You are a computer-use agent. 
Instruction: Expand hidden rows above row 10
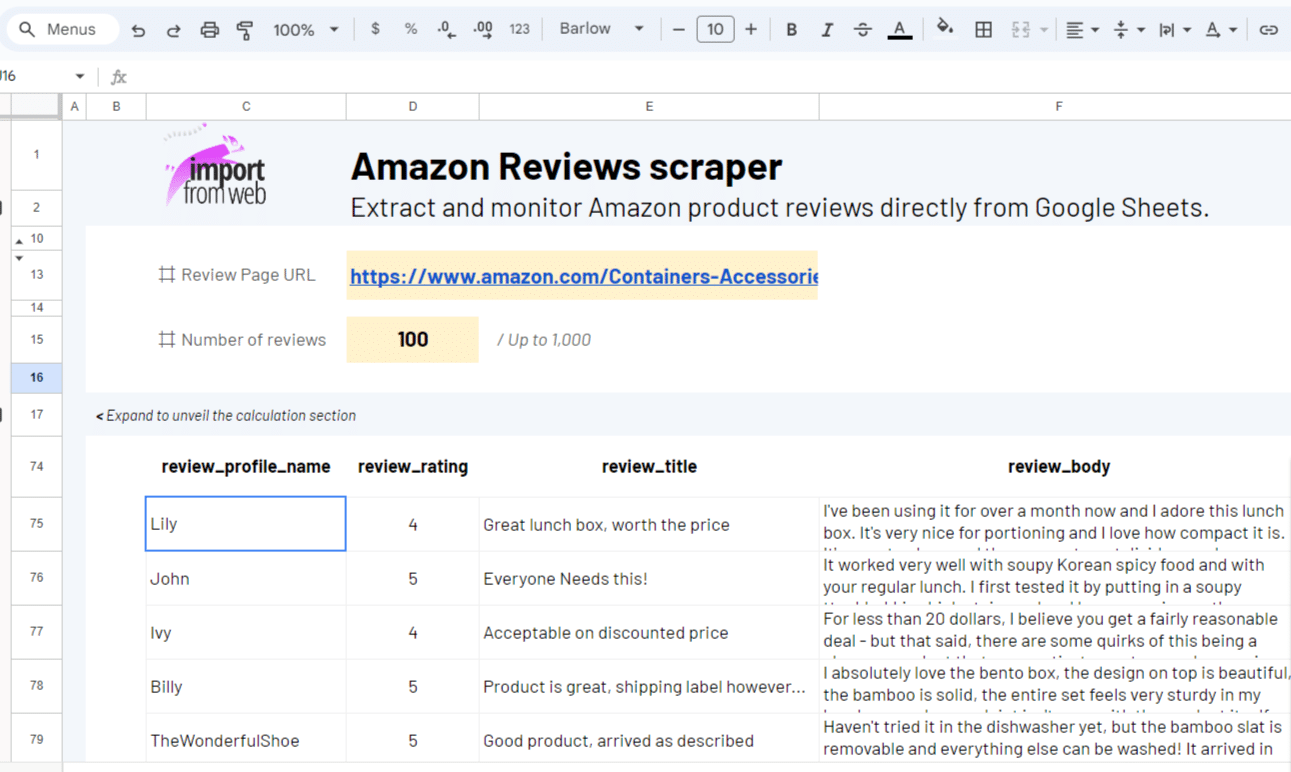click(x=19, y=241)
